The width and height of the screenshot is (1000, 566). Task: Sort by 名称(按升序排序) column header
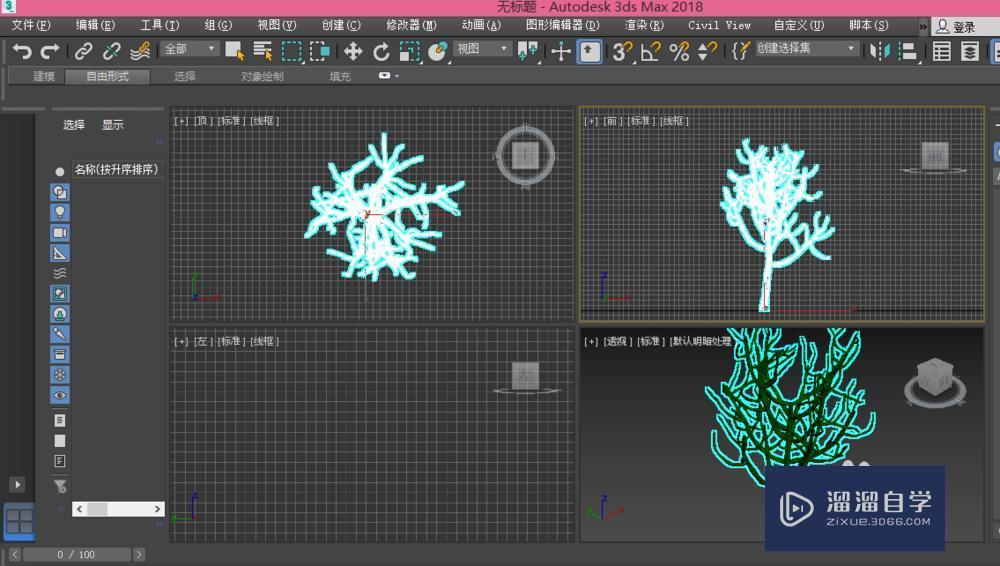point(116,170)
